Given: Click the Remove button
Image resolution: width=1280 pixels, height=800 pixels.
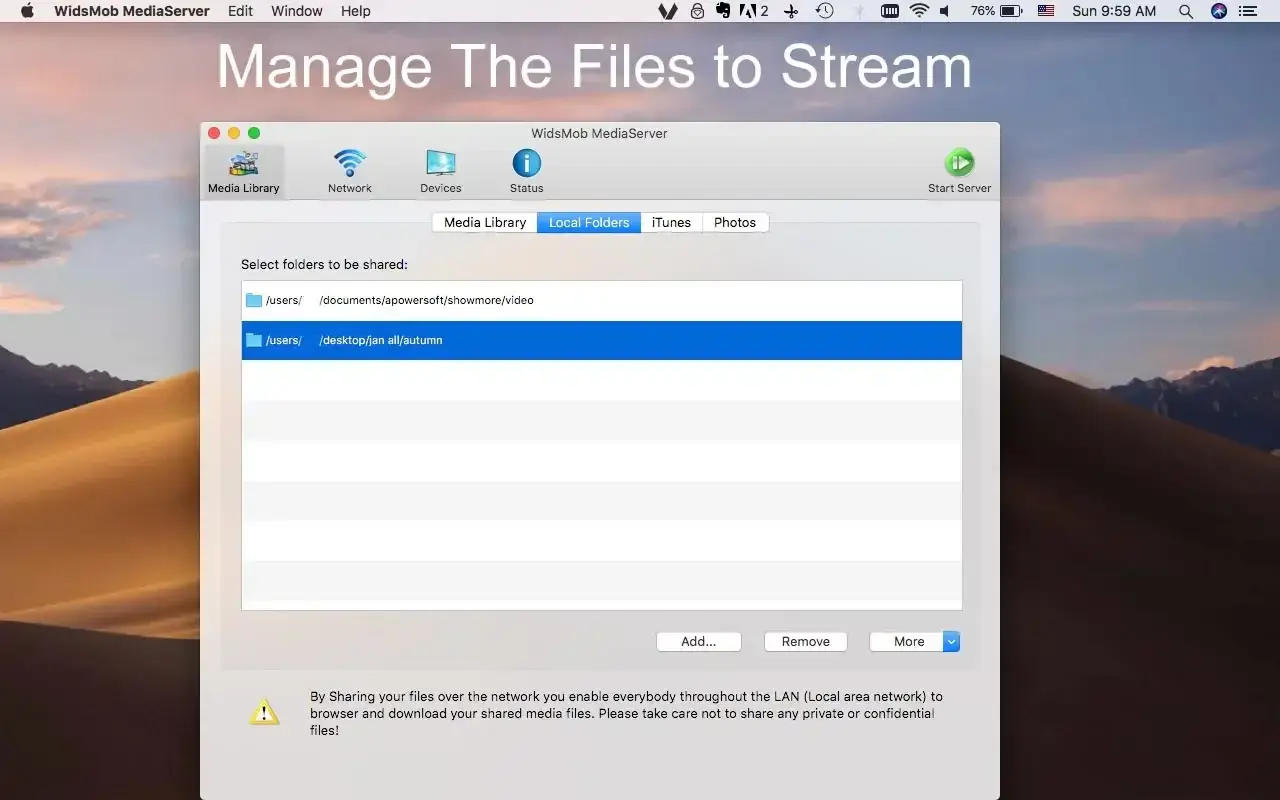Looking at the screenshot, I should [x=805, y=642].
